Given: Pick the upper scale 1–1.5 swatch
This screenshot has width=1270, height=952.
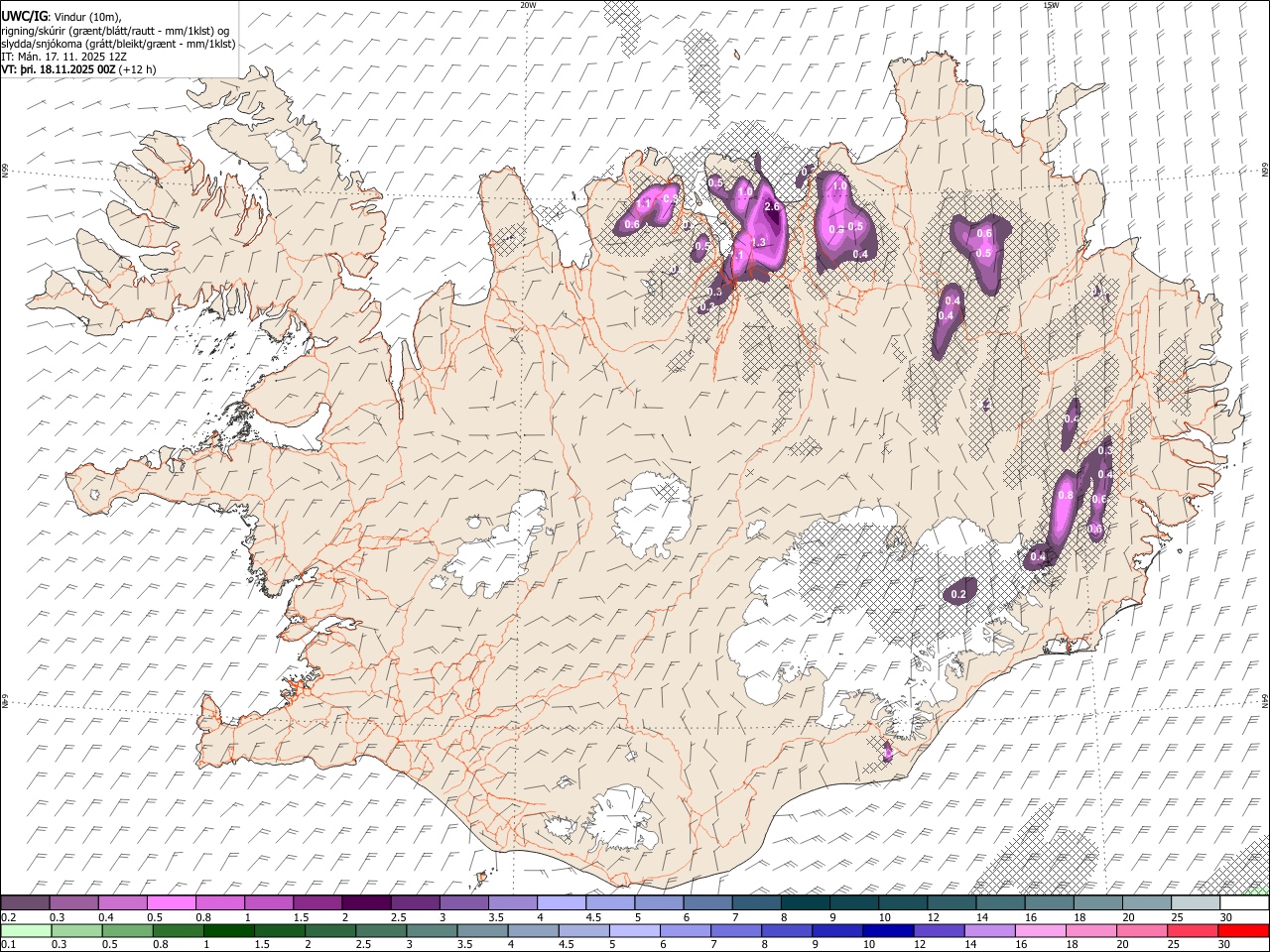Looking at the screenshot, I should pyautogui.click(x=269, y=903).
